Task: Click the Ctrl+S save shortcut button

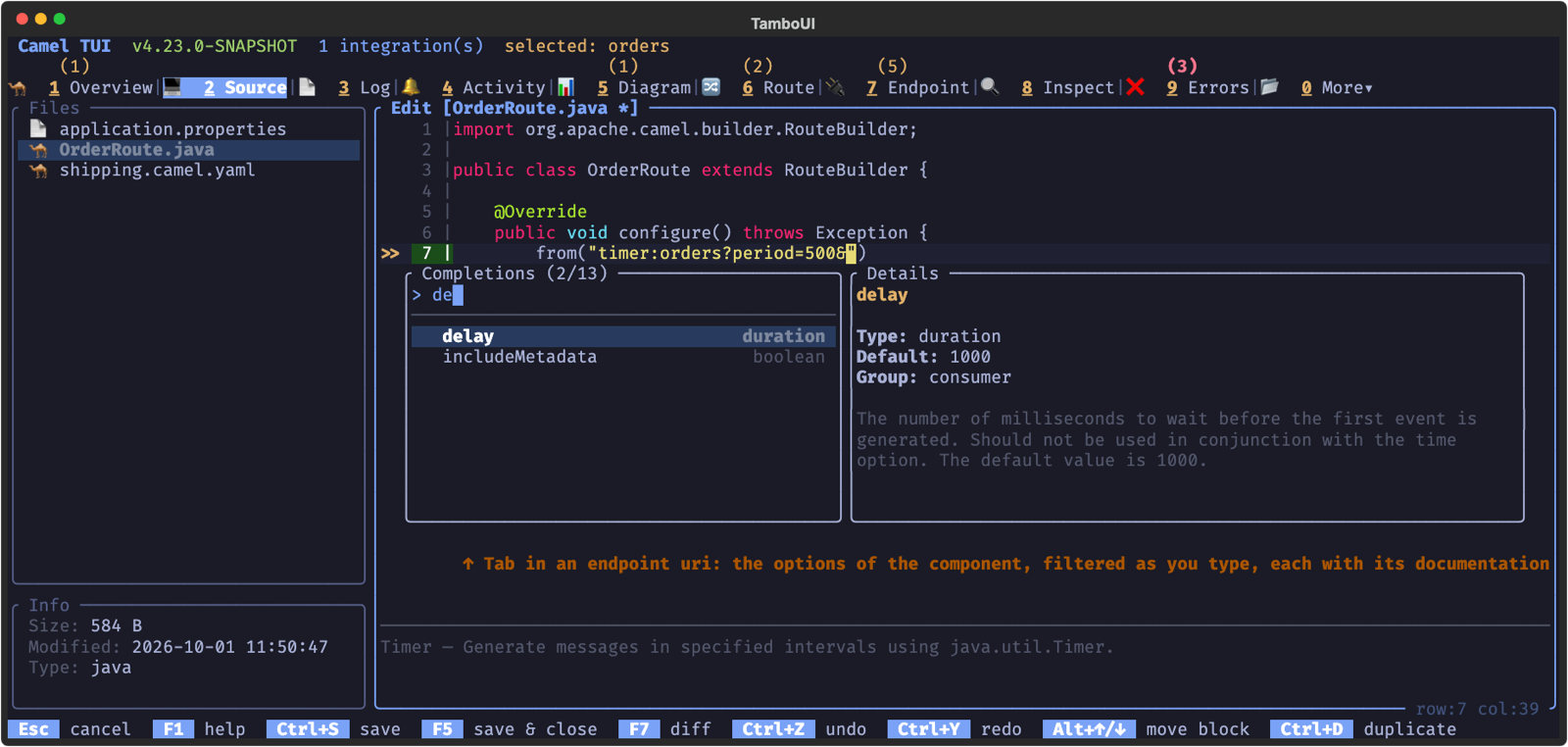Action: (333, 729)
